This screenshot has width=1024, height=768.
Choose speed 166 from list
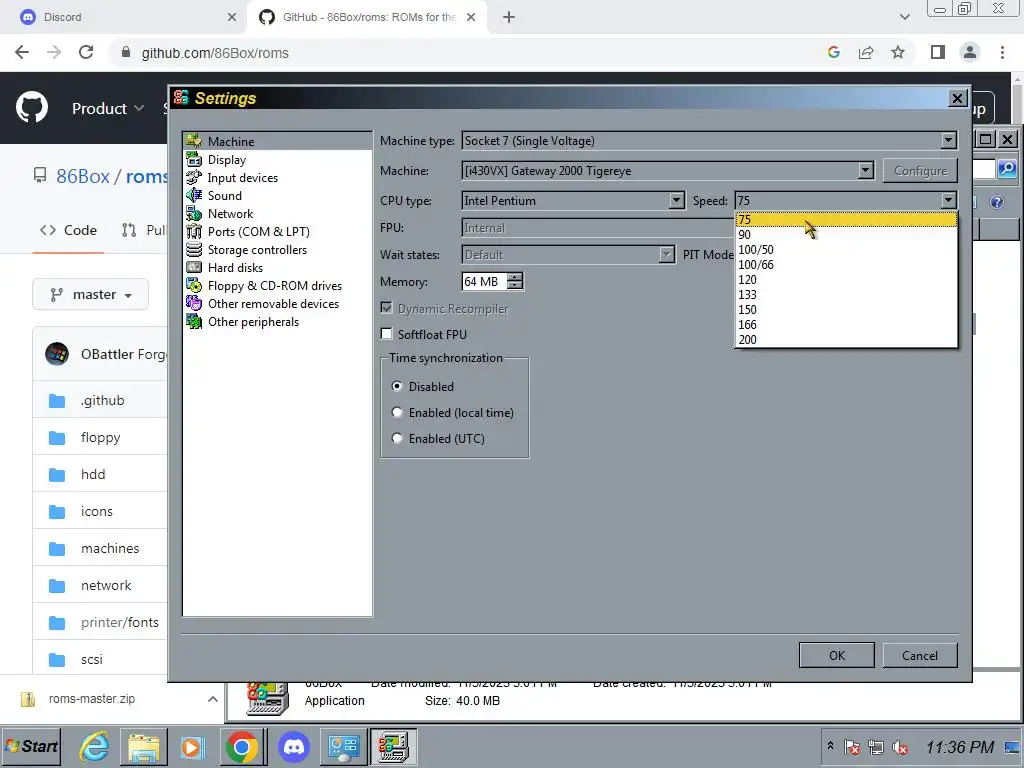tap(846, 325)
